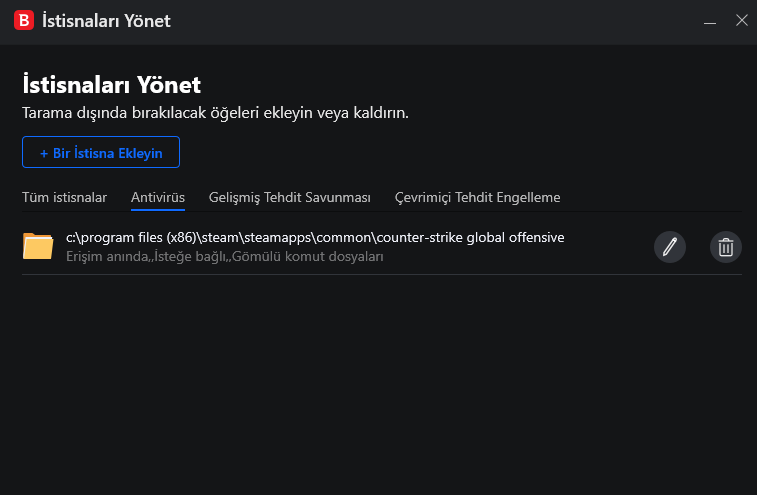Delete the counter-strike exception with the trash icon
757x495 pixels.
[x=726, y=247]
